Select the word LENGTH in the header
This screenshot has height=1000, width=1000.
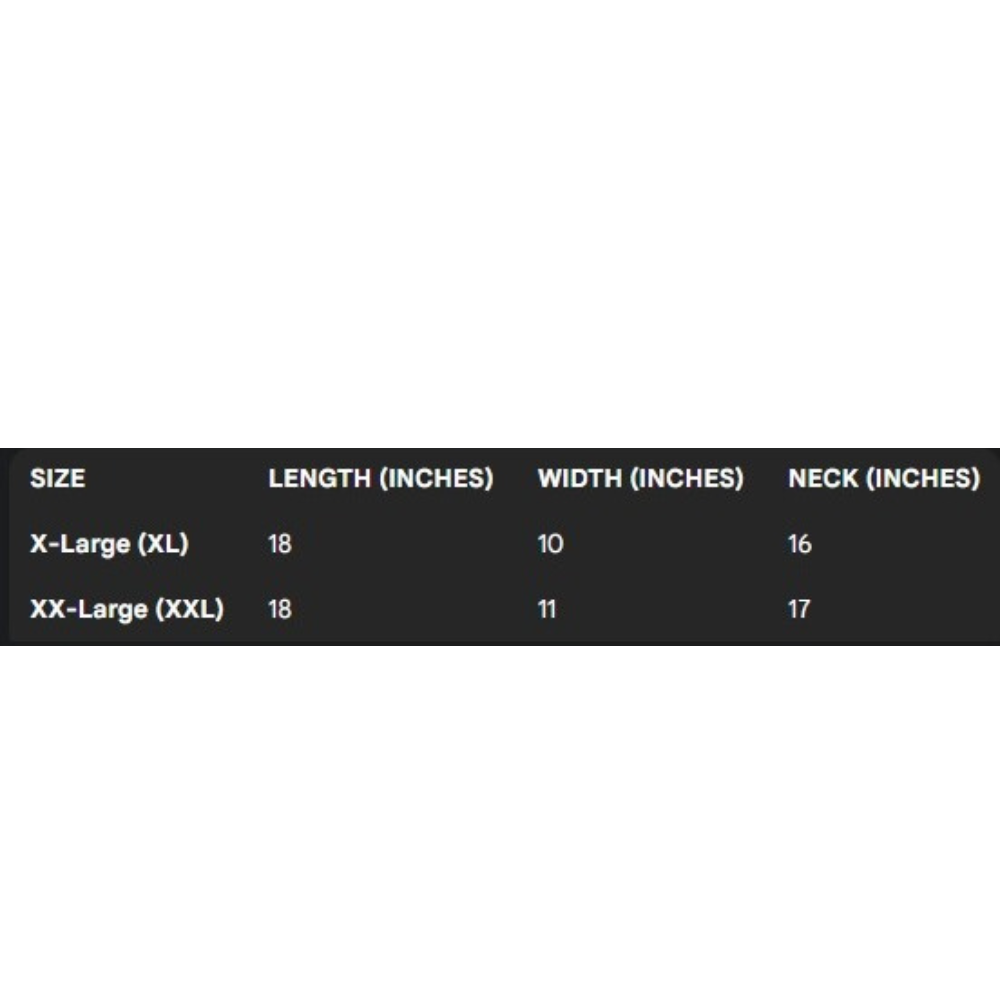point(319,479)
